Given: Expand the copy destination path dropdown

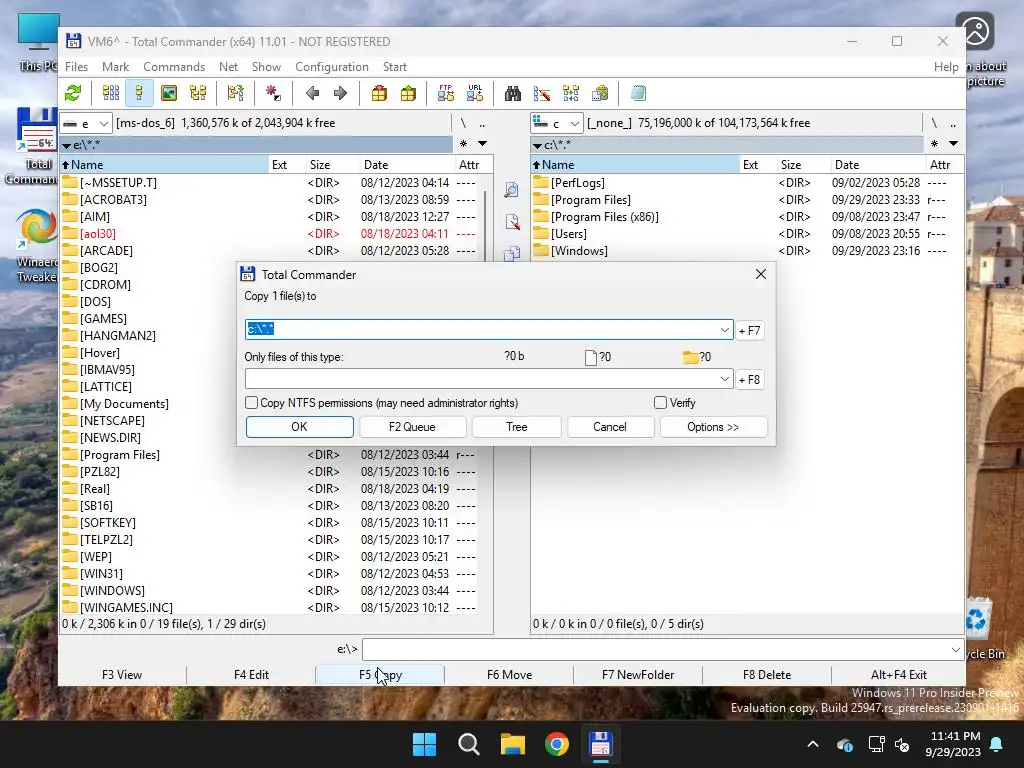Looking at the screenshot, I should [x=724, y=330].
